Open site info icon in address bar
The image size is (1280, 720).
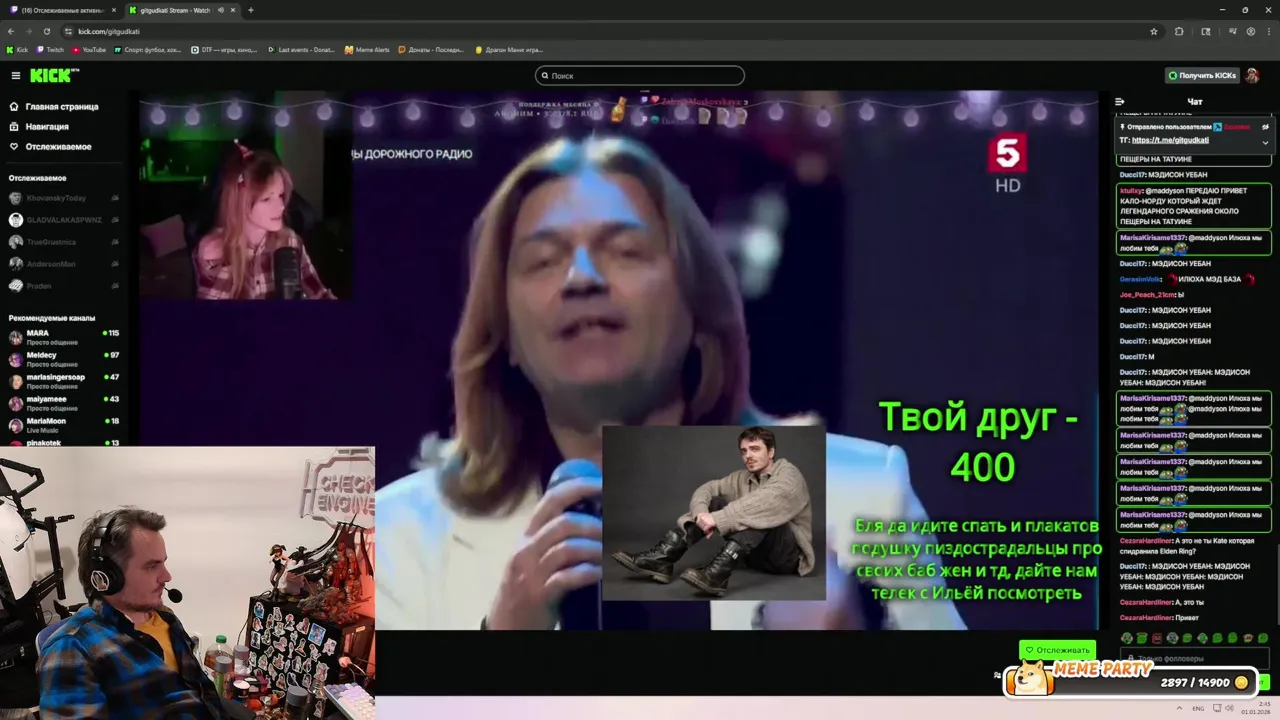(68, 31)
